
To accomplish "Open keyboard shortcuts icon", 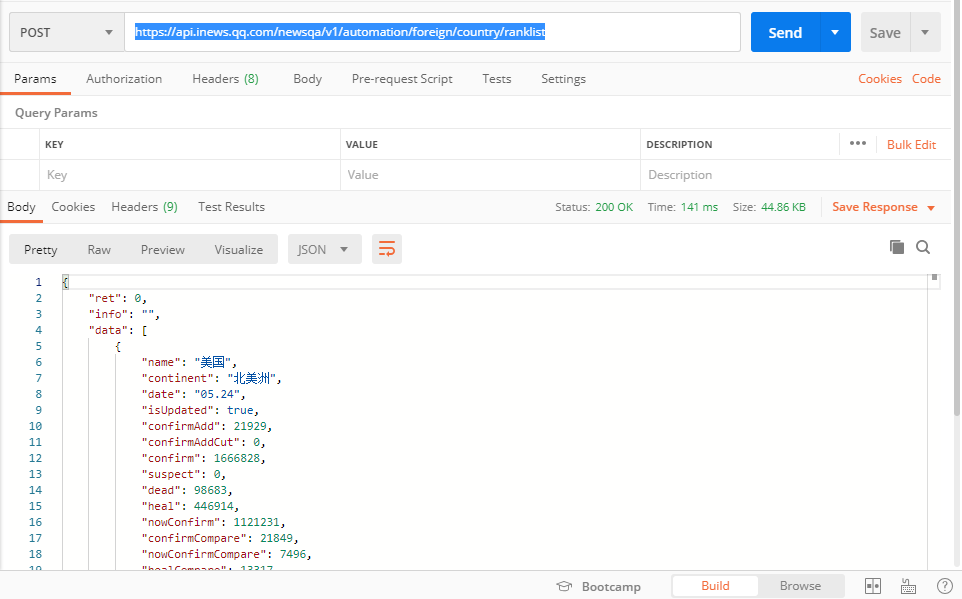I will pyautogui.click(x=909, y=586).
